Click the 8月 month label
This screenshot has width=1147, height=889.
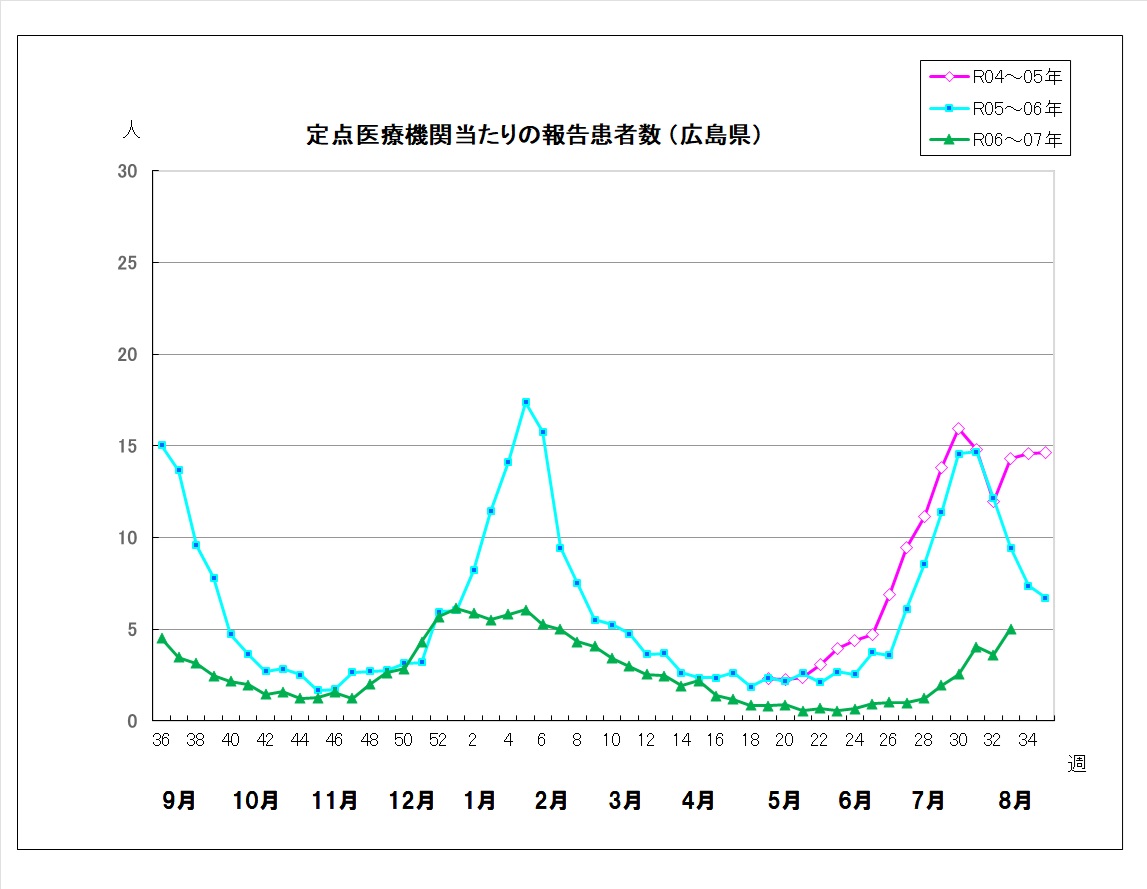click(x=1015, y=800)
